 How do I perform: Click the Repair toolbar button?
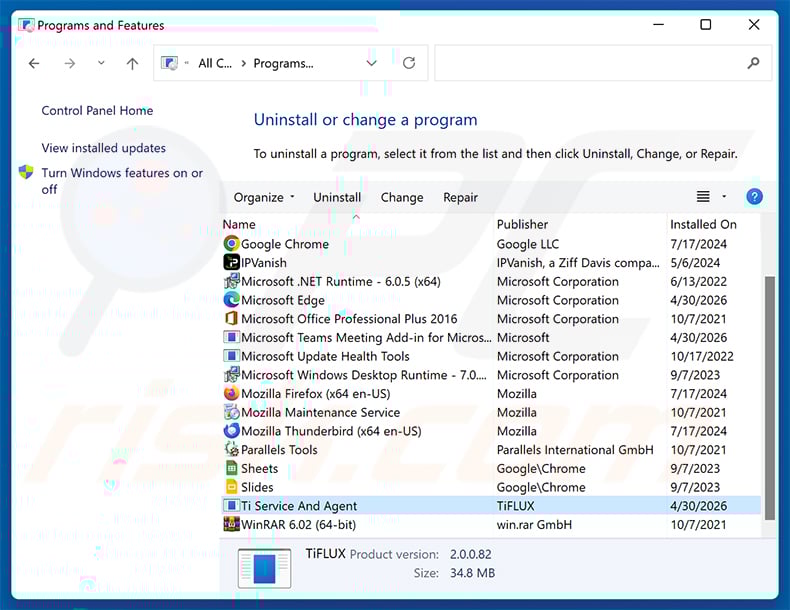(x=460, y=197)
